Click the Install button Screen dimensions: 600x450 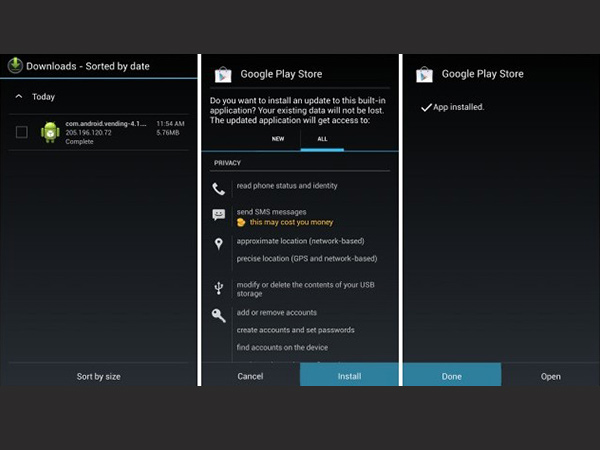[349, 376]
